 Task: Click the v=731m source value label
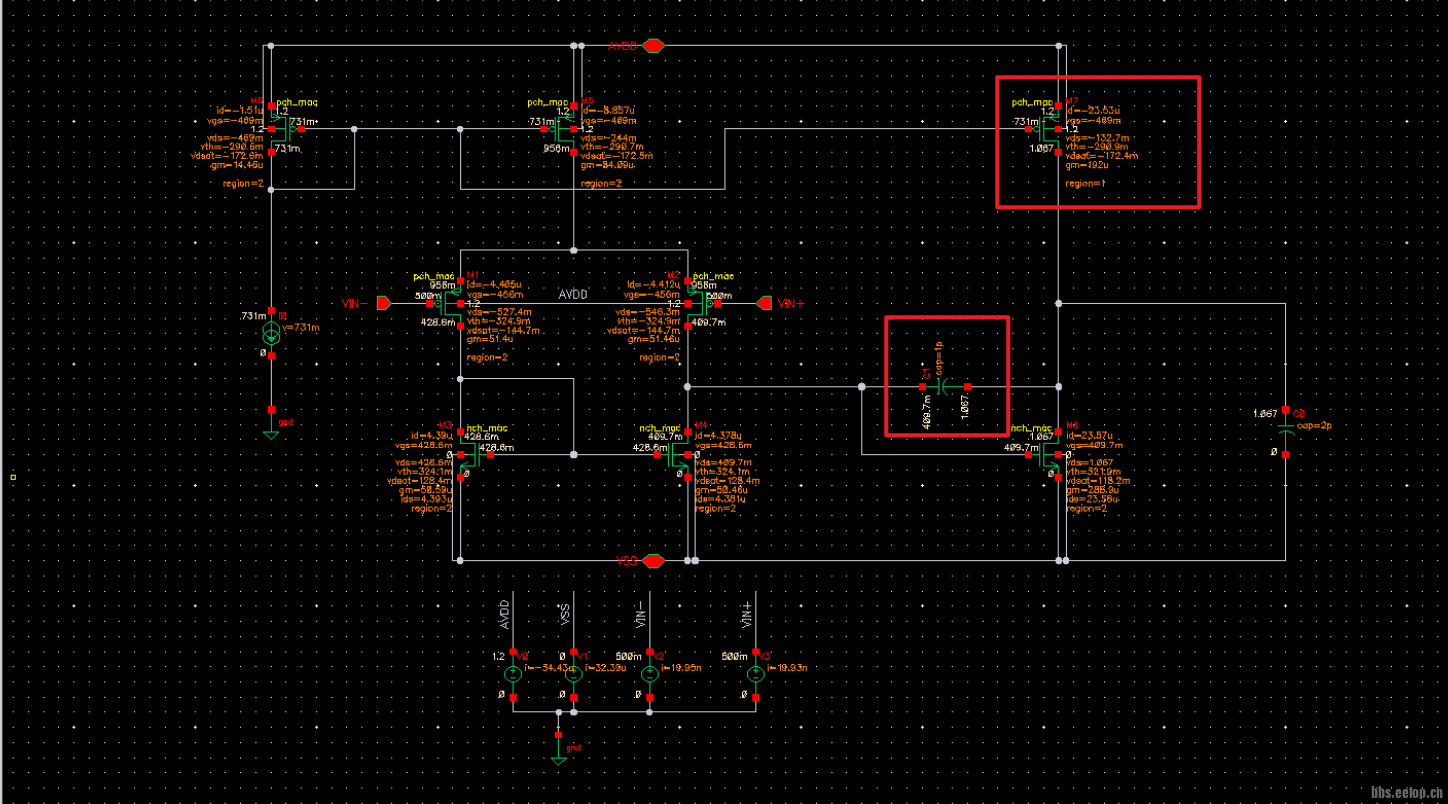tap(302, 327)
